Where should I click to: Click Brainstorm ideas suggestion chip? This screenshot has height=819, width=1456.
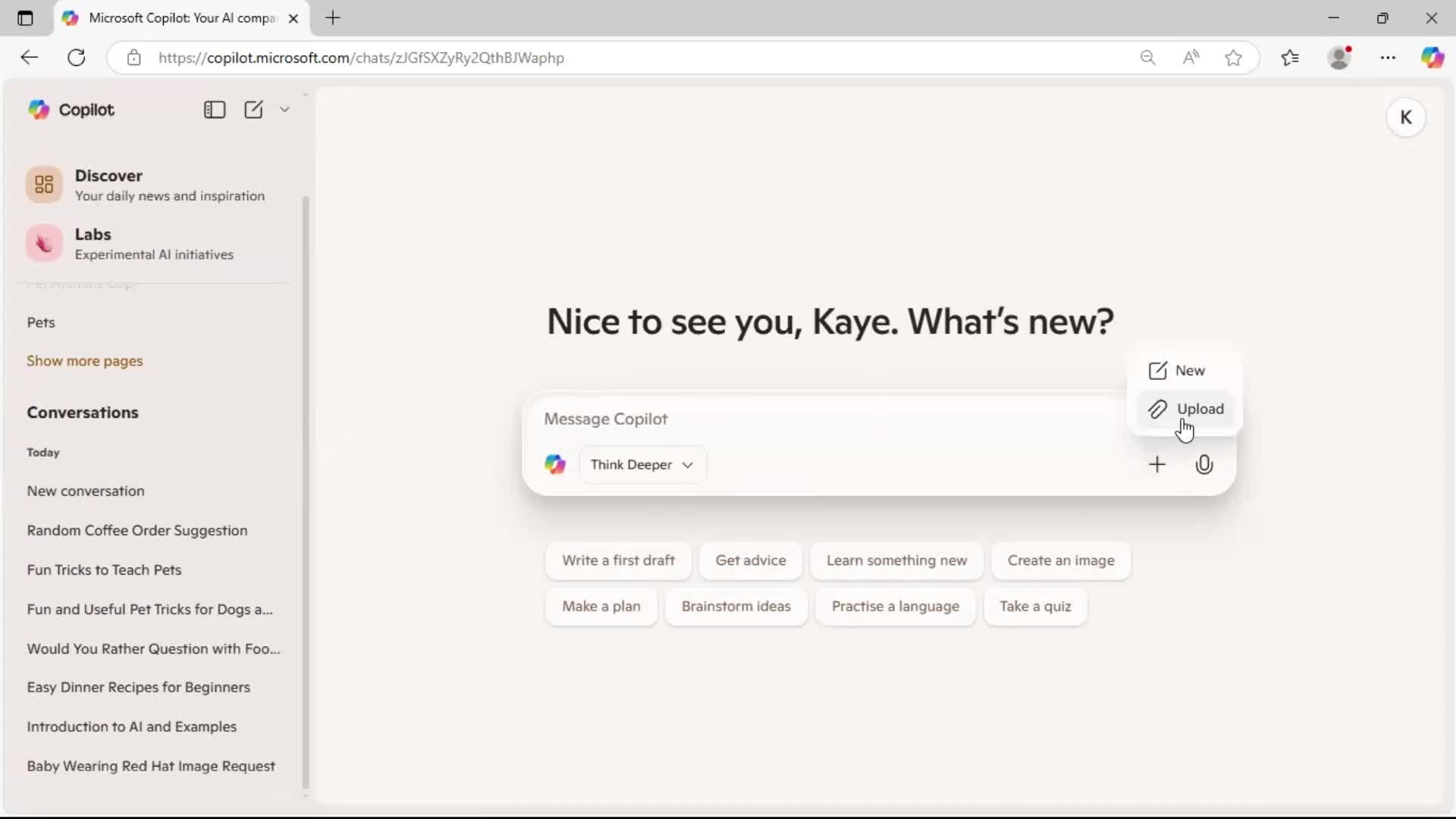(x=736, y=607)
